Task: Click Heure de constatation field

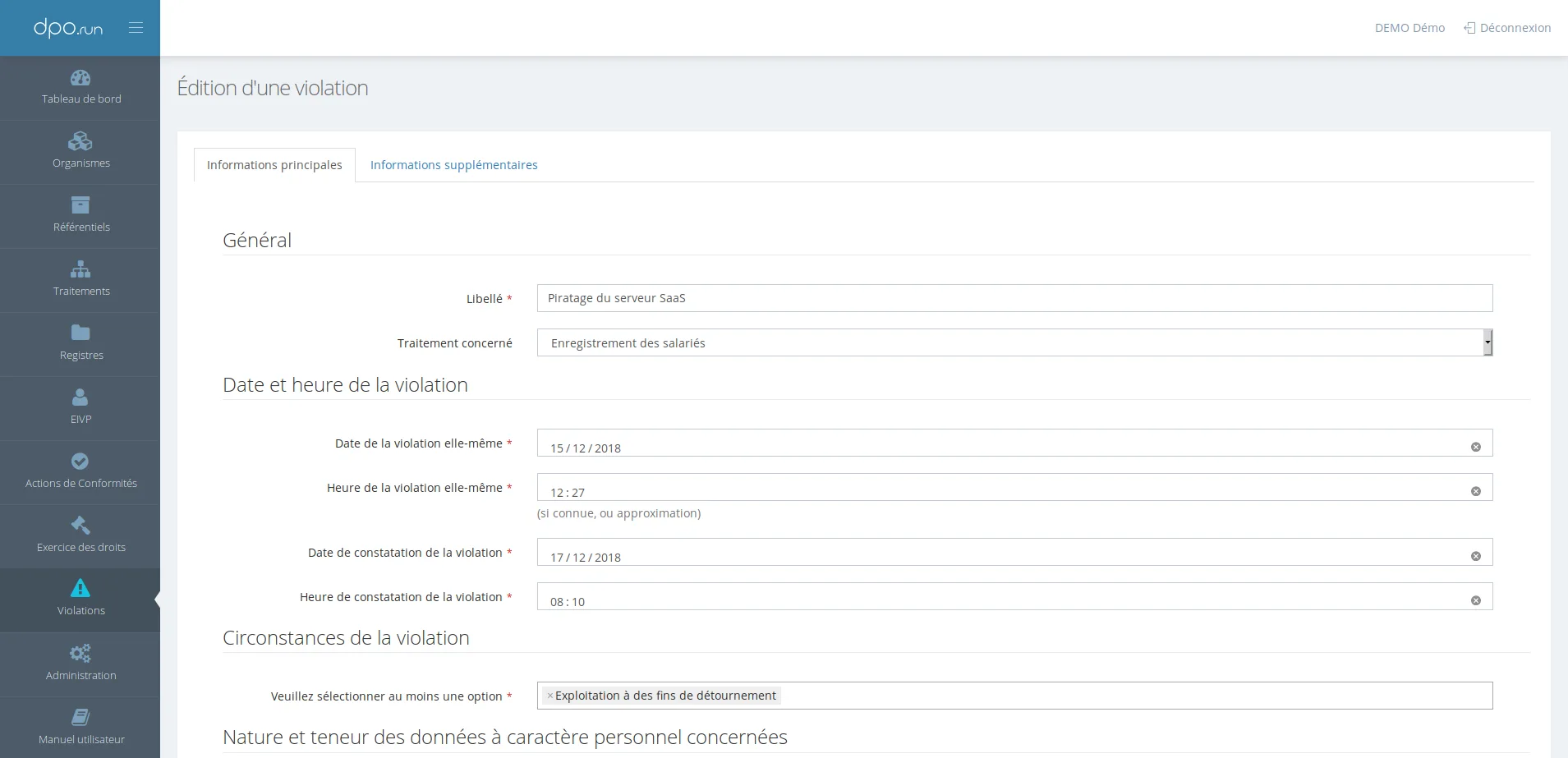Action: tap(1014, 596)
